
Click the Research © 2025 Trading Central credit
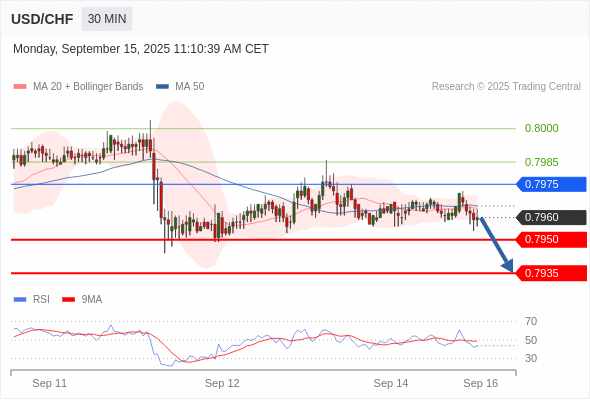tap(506, 87)
